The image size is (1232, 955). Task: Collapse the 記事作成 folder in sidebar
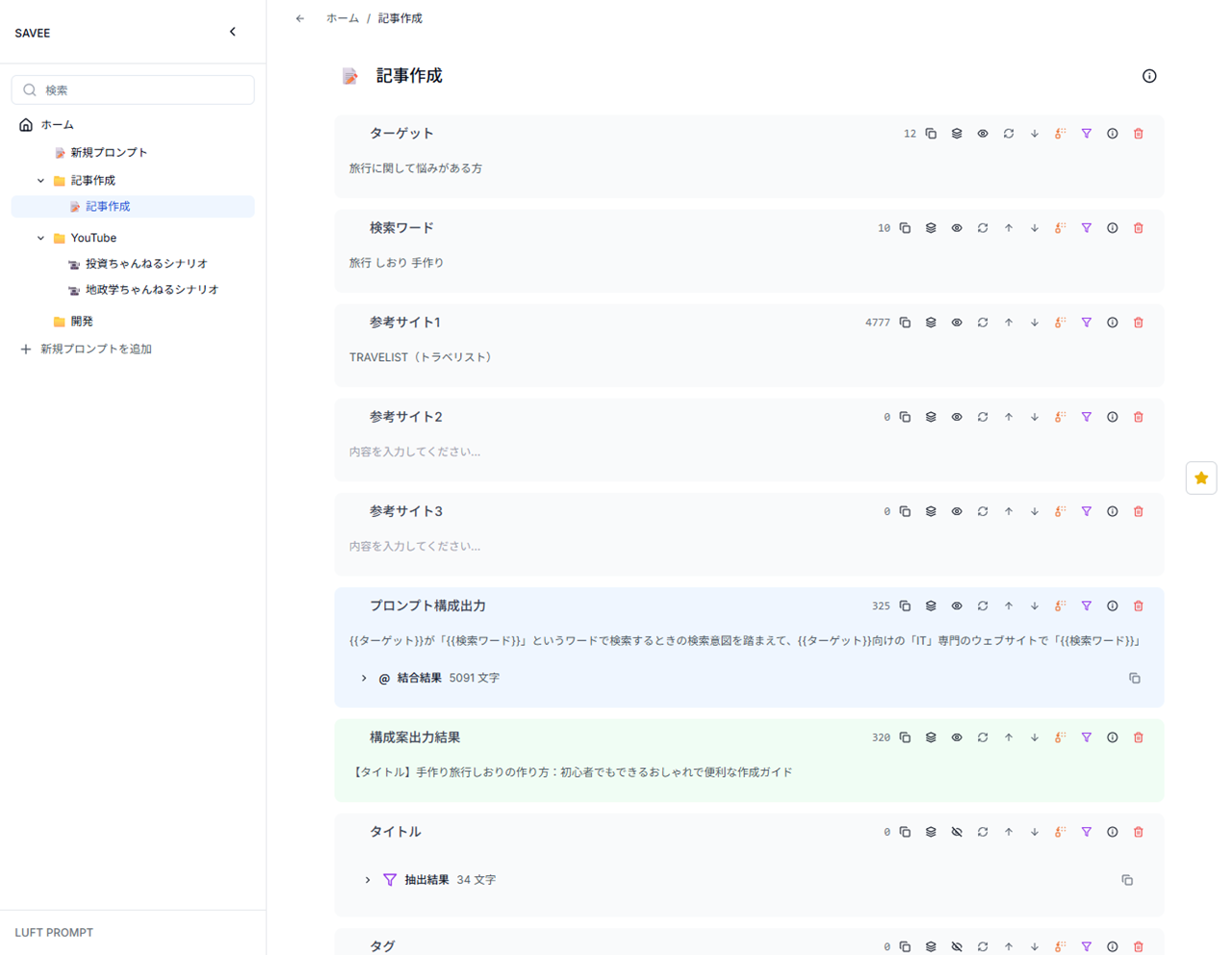40,181
